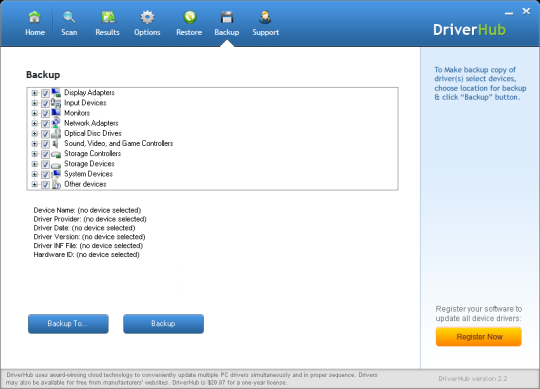Toggle the Network Adapters checkbox
Viewport: 540px width, 389px height.
coord(45,124)
